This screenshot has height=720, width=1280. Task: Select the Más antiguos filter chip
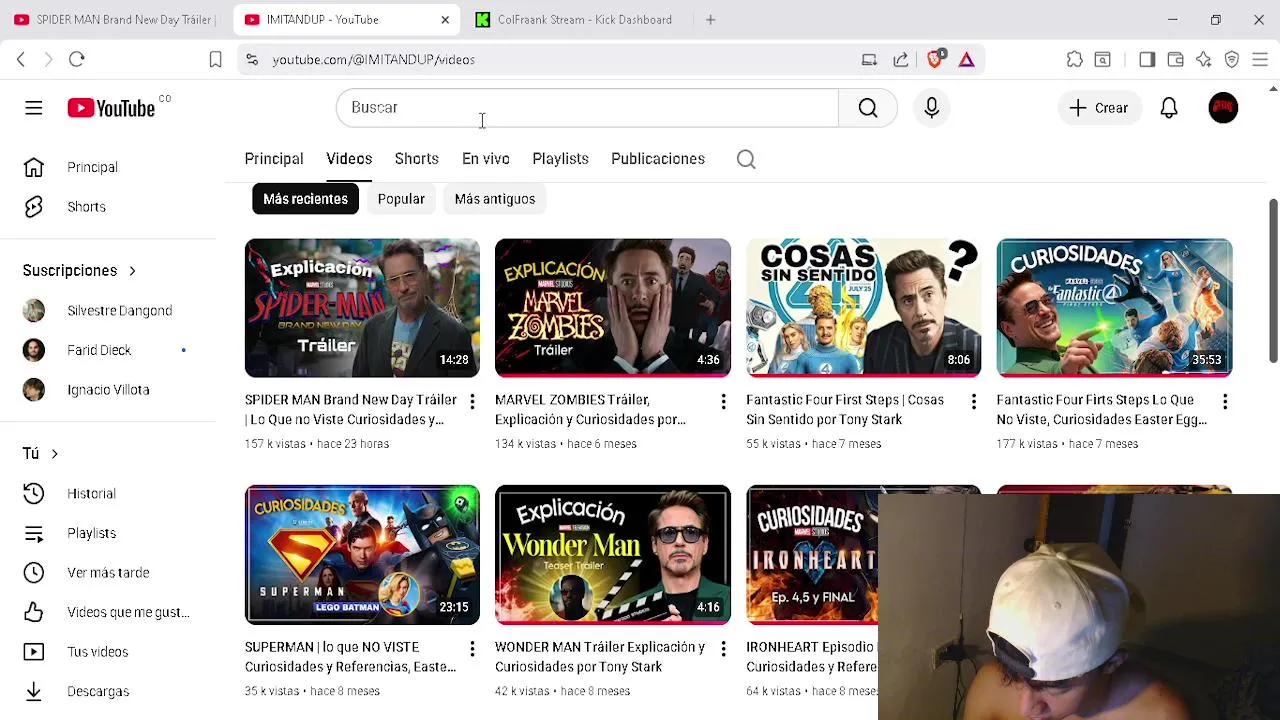coord(495,199)
